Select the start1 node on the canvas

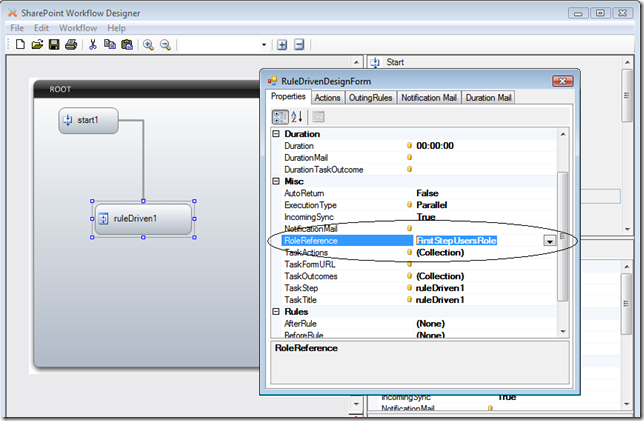[x=88, y=120]
